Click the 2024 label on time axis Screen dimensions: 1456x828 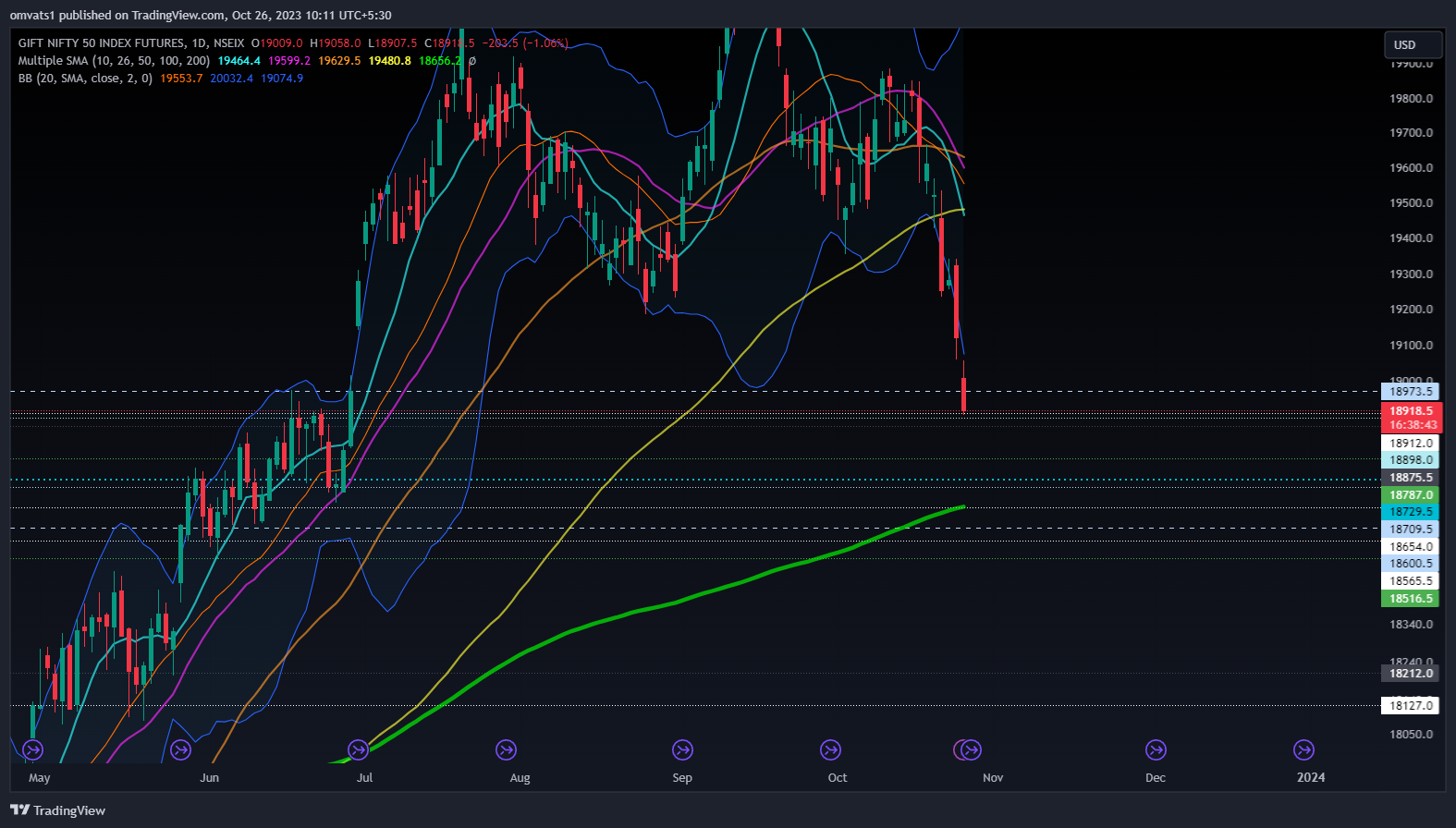click(1311, 778)
